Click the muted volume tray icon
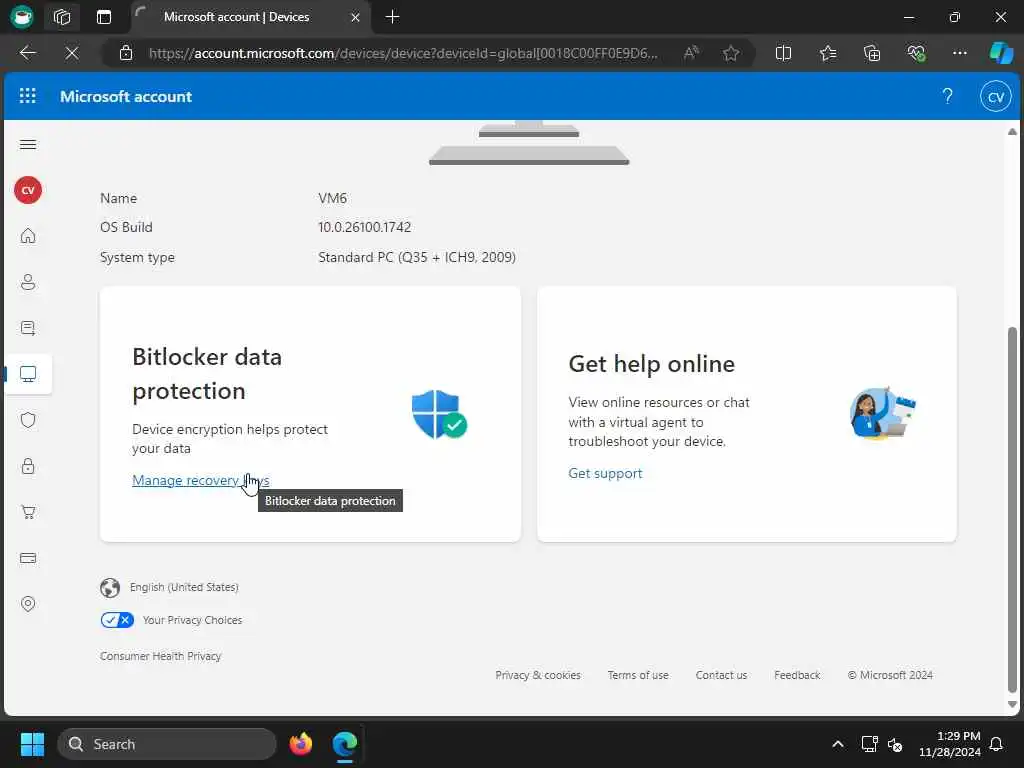Screen dimensions: 1024x768 click(895, 744)
